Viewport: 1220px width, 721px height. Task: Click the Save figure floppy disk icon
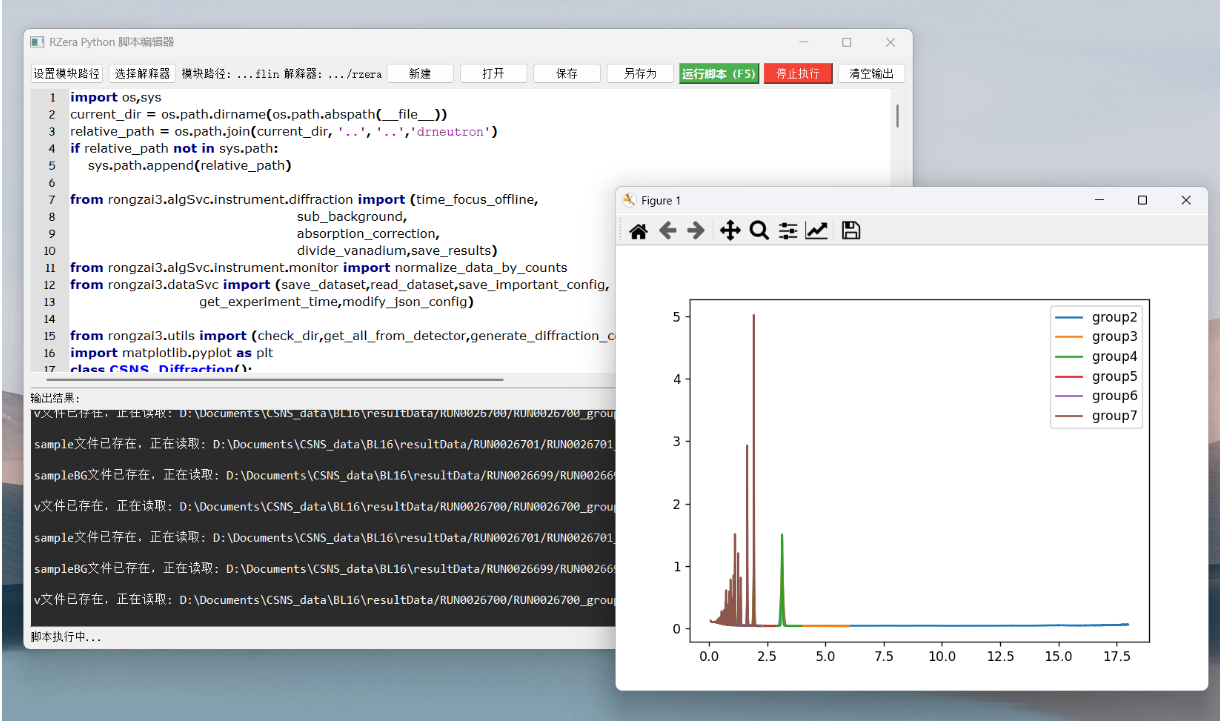[851, 231]
